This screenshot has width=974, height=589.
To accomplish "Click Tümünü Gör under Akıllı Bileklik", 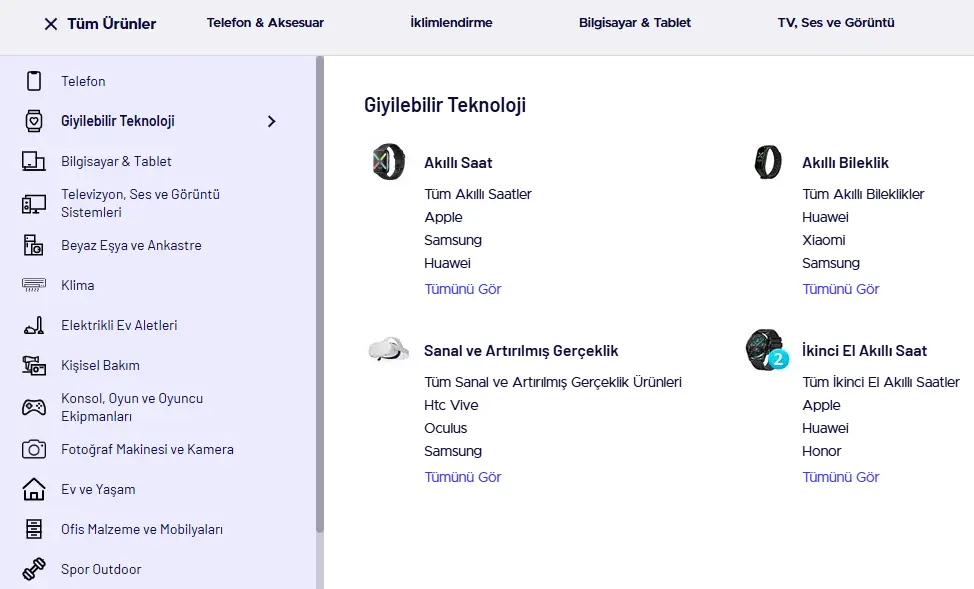I will [x=840, y=289].
